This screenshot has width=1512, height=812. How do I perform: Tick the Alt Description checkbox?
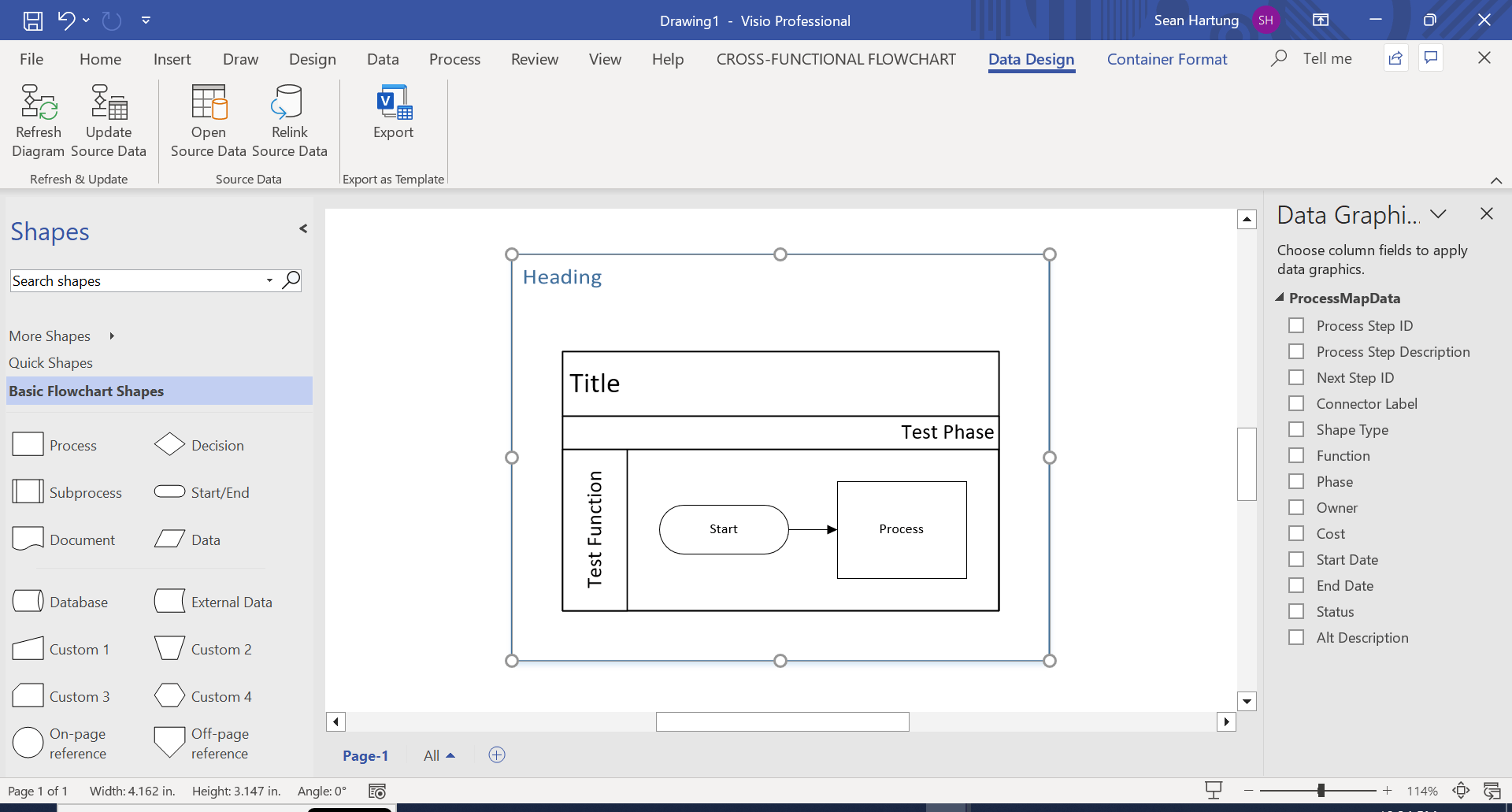click(1296, 637)
